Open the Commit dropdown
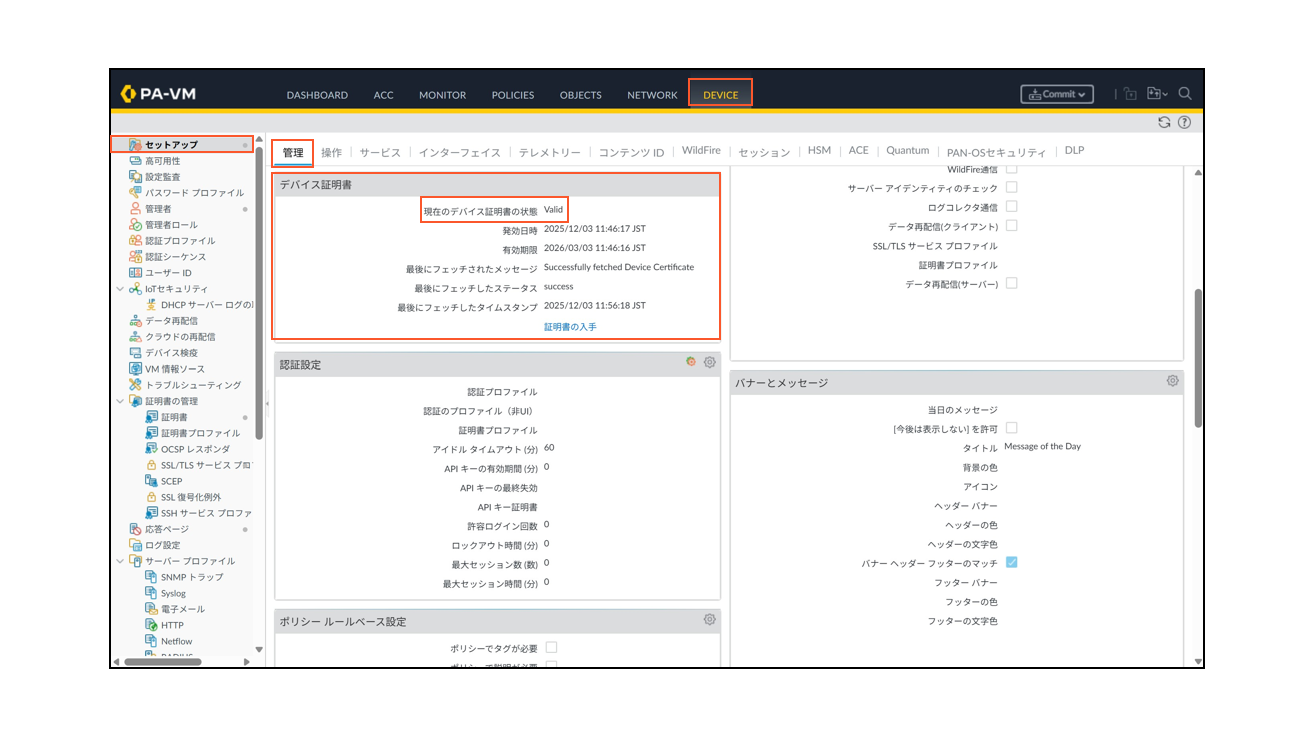This screenshot has width=1314, height=736. pyautogui.click(x=1057, y=94)
